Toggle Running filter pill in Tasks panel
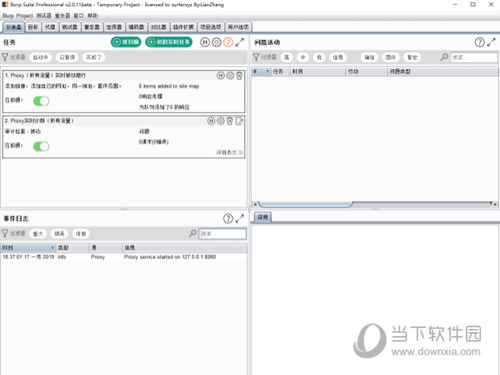Image resolution: width=500 pixels, height=375 pixels. tap(41, 57)
